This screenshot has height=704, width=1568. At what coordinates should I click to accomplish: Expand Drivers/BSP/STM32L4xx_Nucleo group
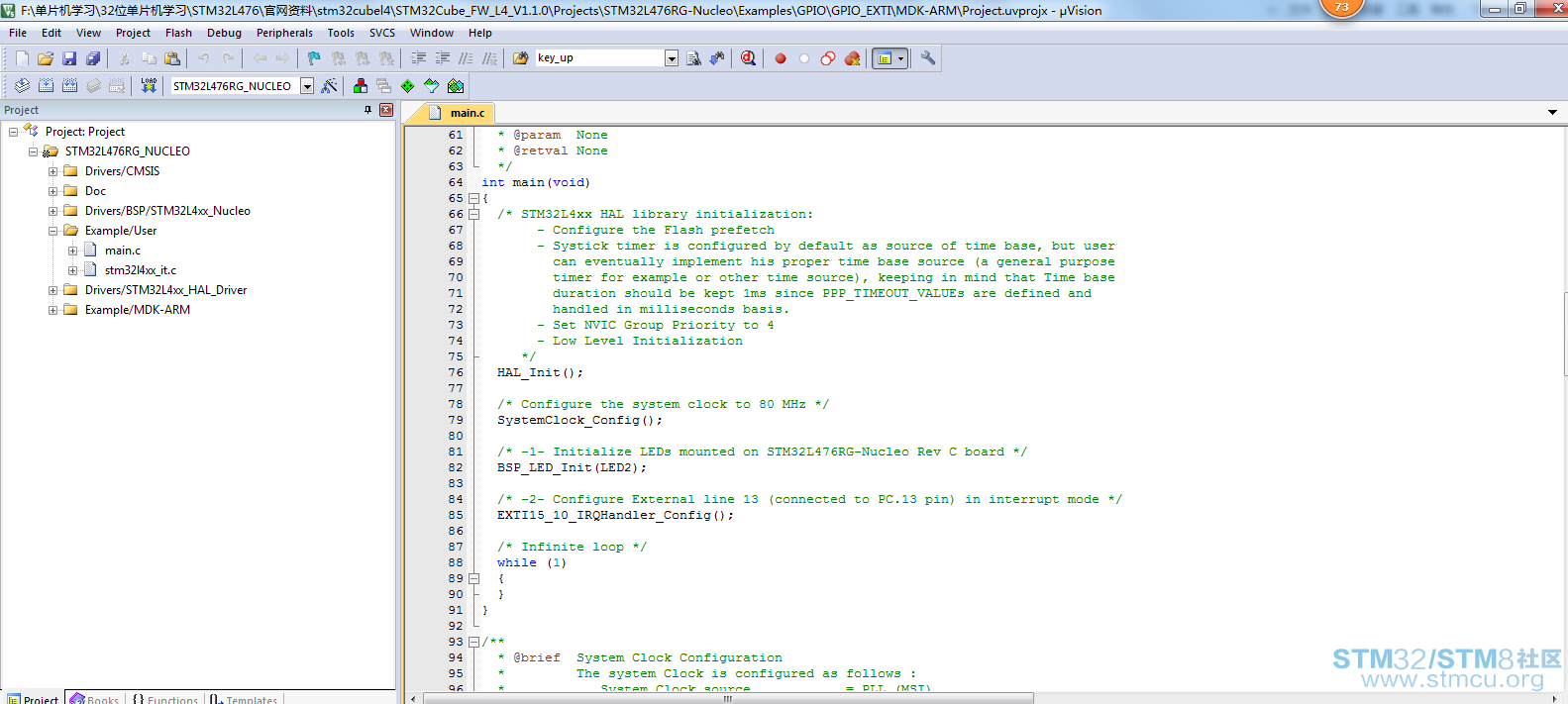(x=53, y=211)
